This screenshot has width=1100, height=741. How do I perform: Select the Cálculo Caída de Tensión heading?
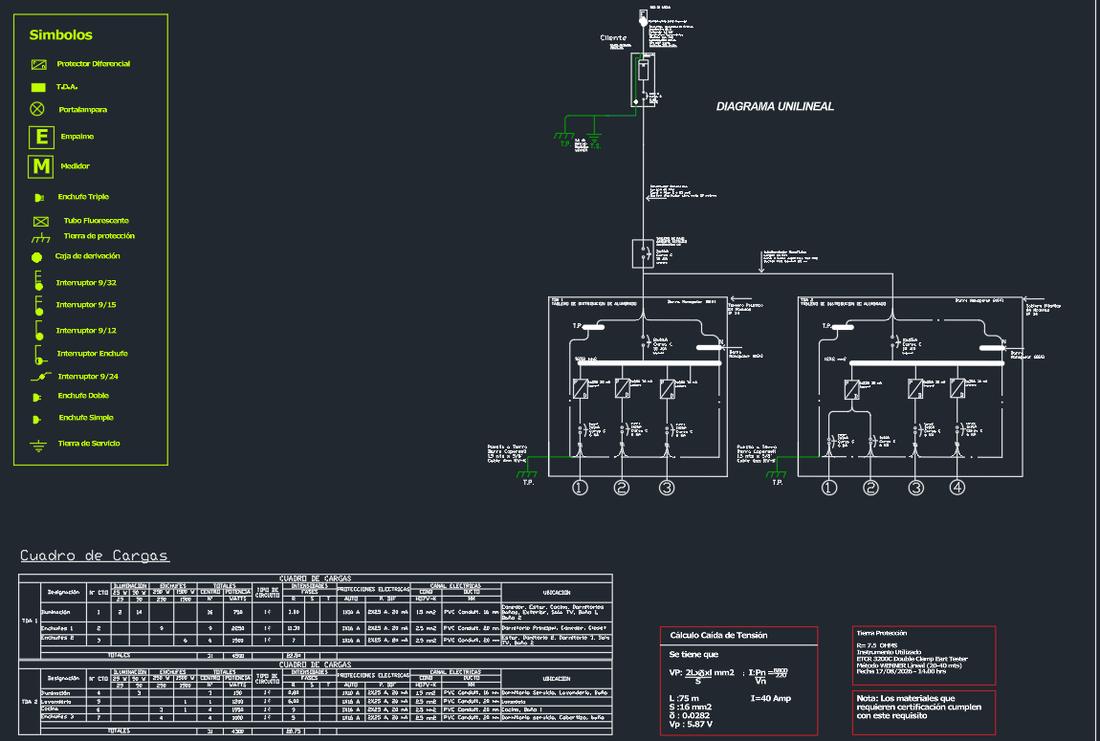[718, 636]
